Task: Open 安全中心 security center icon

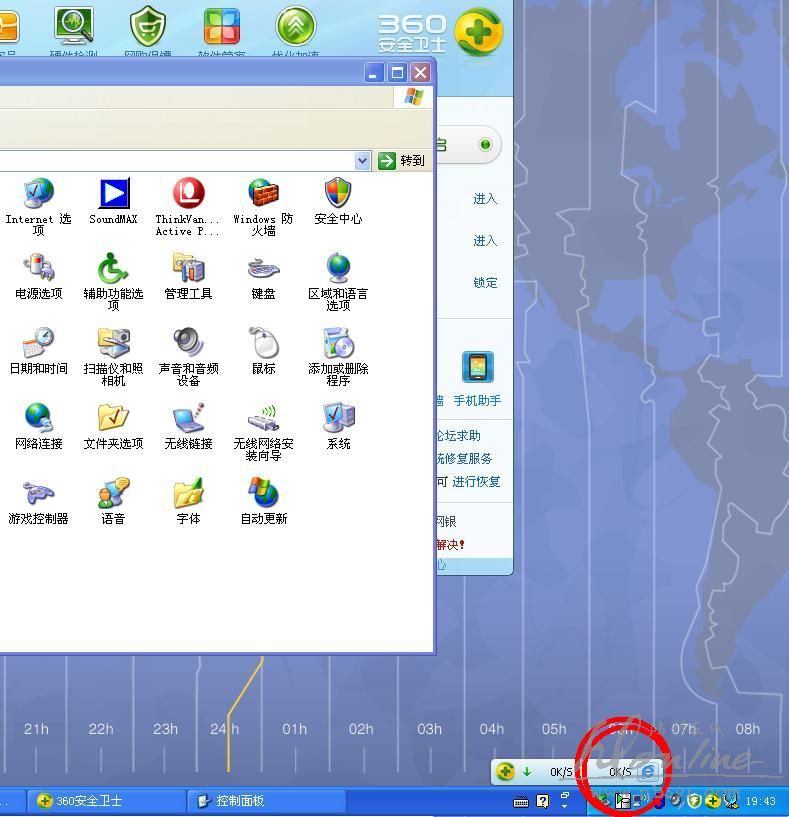Action: pyautogui.click(x=338, y=202)
